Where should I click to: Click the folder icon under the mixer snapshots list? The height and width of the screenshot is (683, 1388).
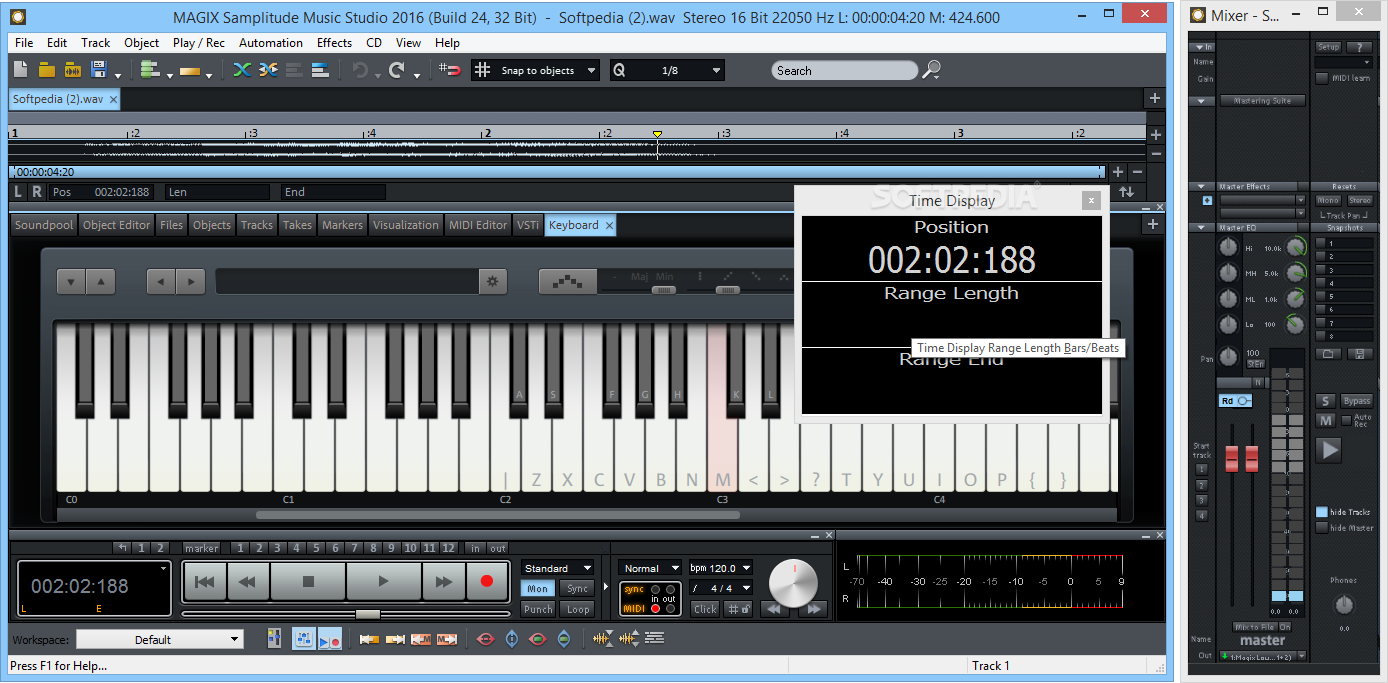click(1328, 353)
